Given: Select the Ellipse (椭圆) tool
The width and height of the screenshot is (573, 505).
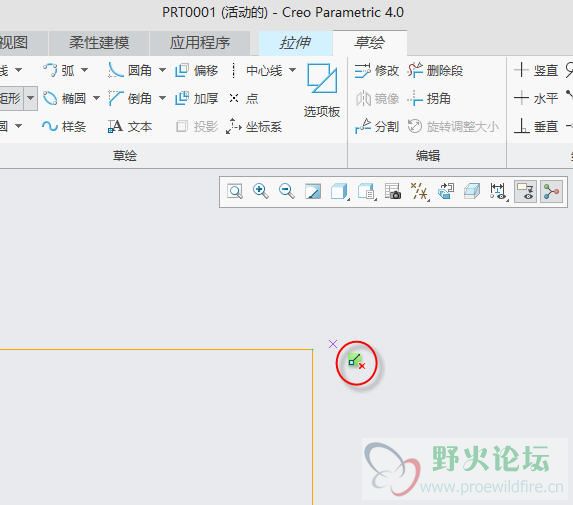Looking at the screenshot, I should tap(64, 98).
